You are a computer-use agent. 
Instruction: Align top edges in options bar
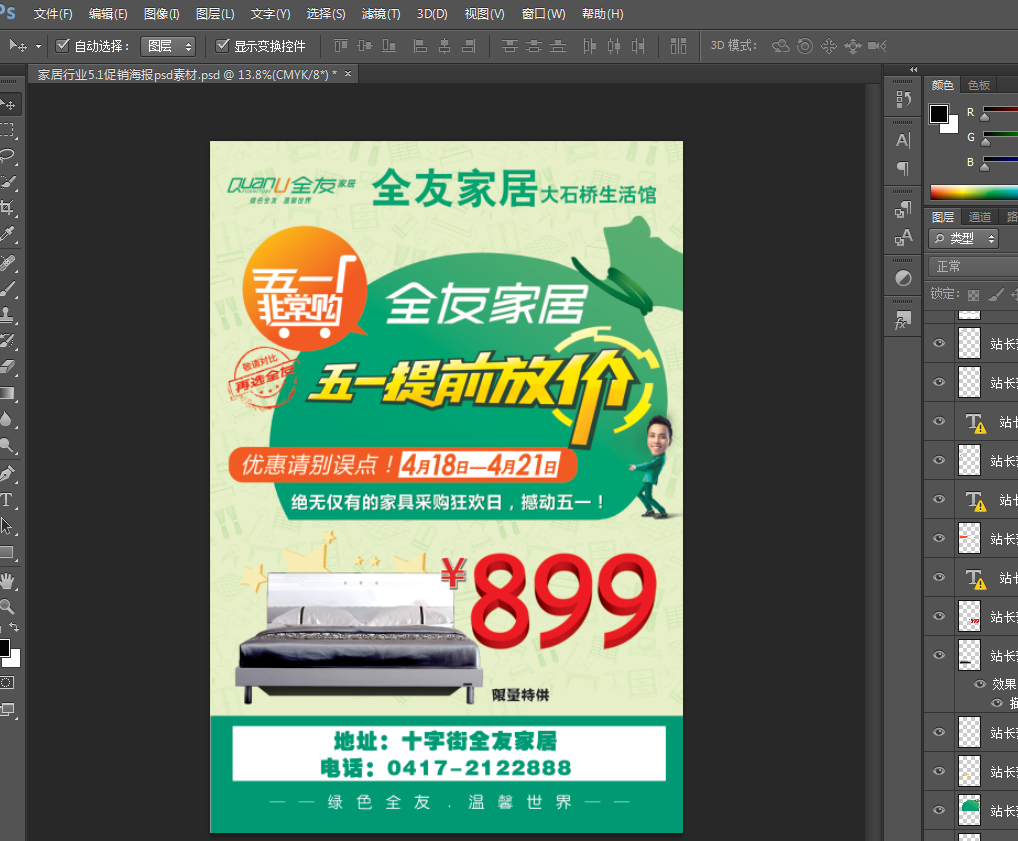pyautogui.click(x=341, y=45)
